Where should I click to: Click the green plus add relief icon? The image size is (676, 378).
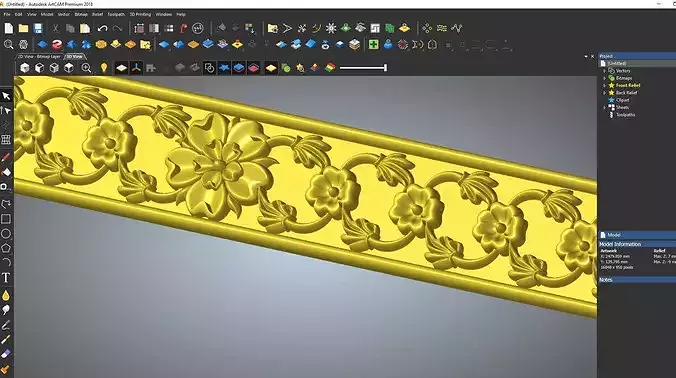(x=373, y=44)
